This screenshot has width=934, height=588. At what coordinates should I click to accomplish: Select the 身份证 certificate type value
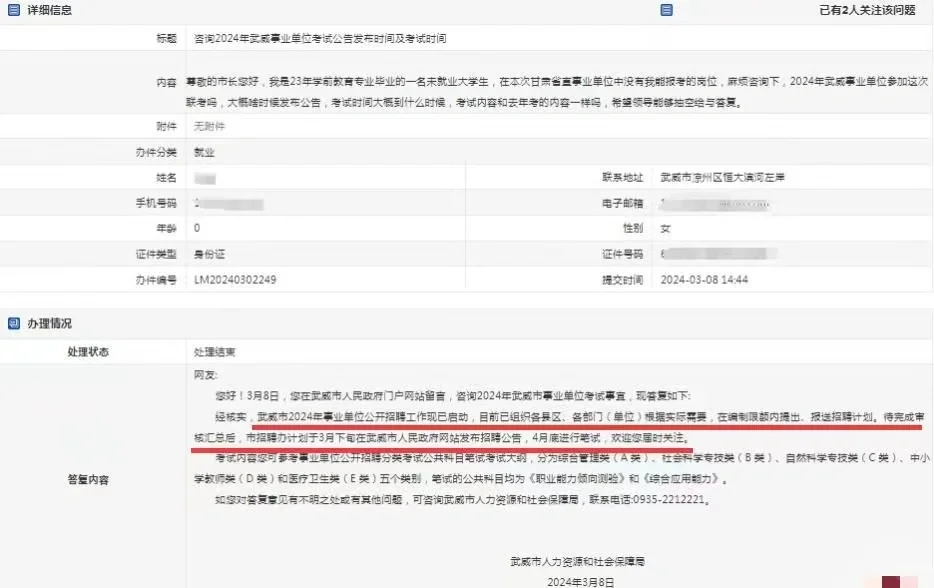[x=208, y=253]
